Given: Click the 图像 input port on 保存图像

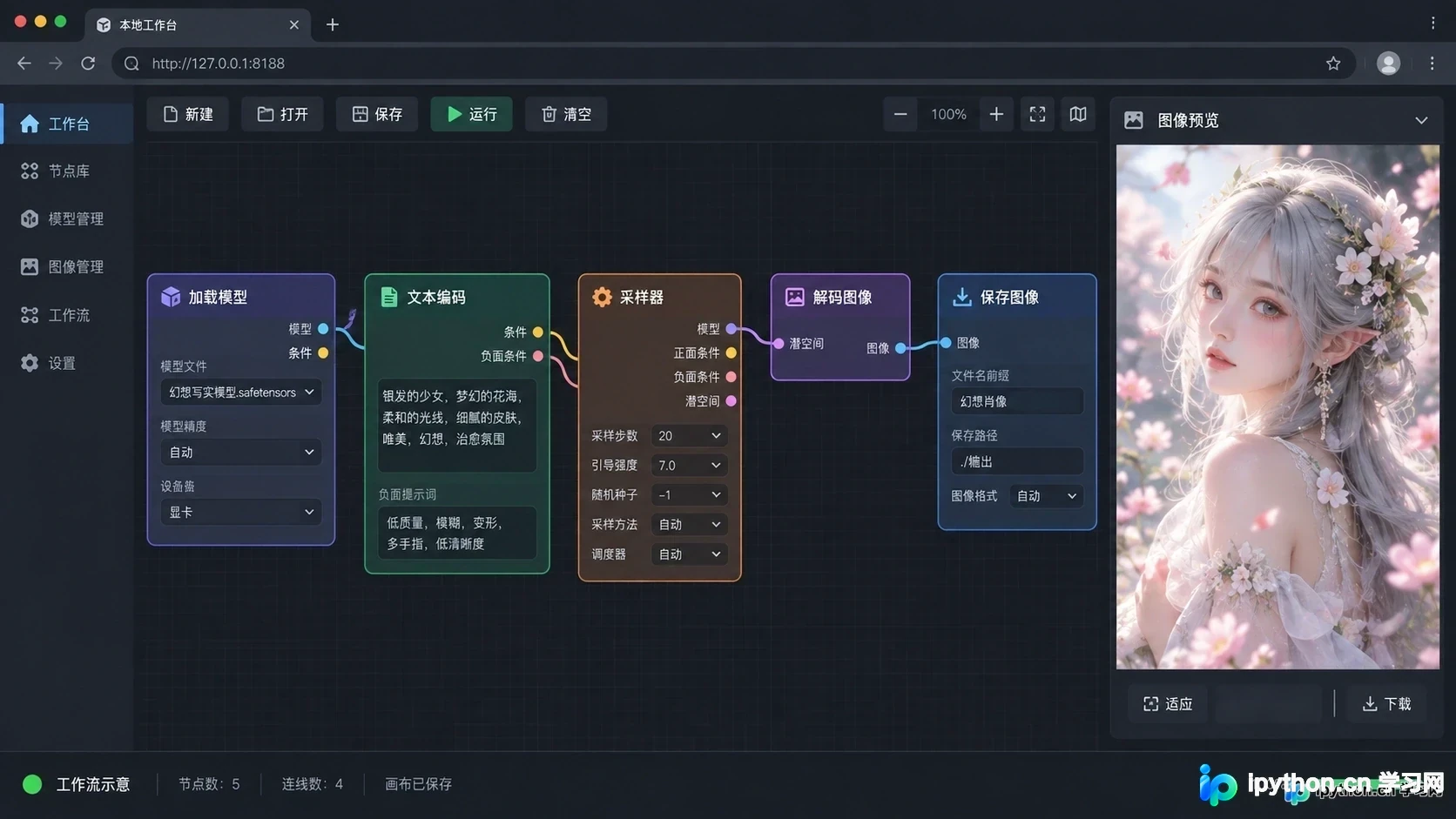Looking at the screenshot, I should (x=946, y=343).
